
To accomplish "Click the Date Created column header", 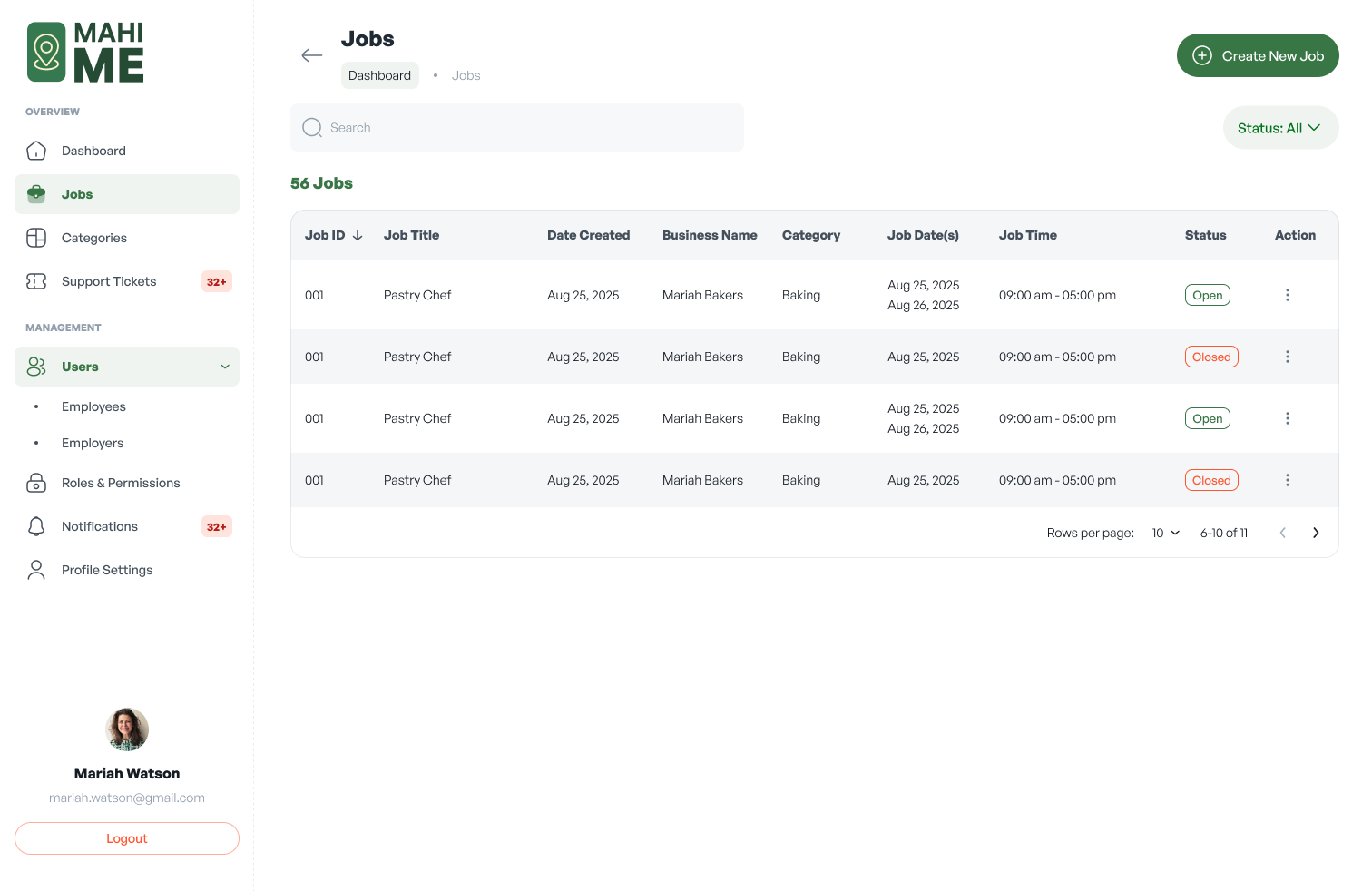I will pyautogui.click(x=588, y=235).
